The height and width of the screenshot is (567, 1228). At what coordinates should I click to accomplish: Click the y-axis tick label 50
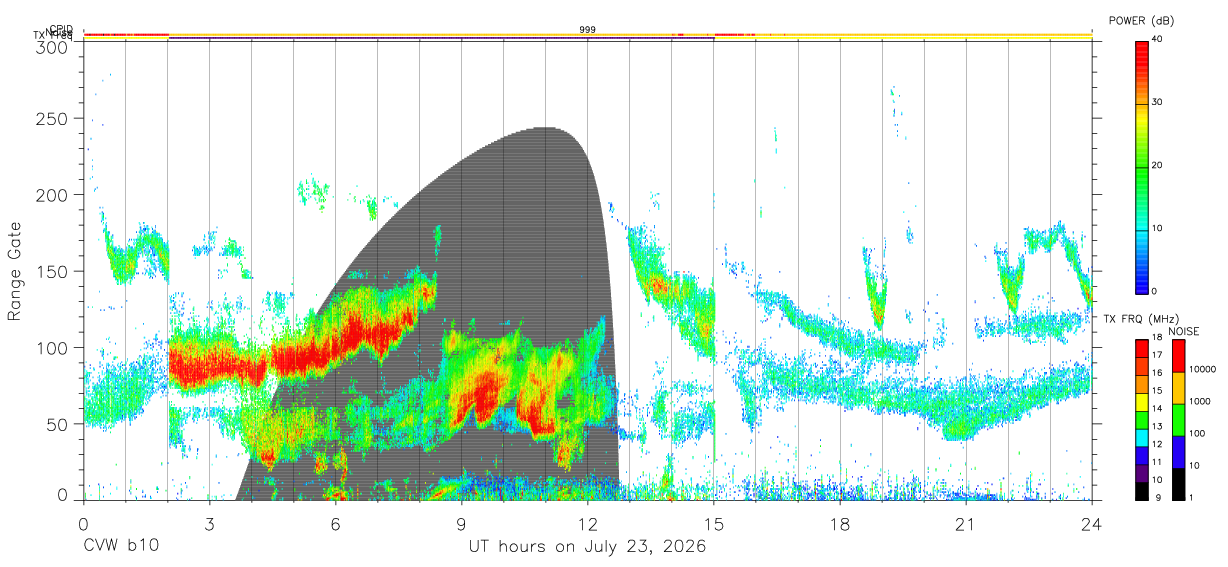click(59, 423)
